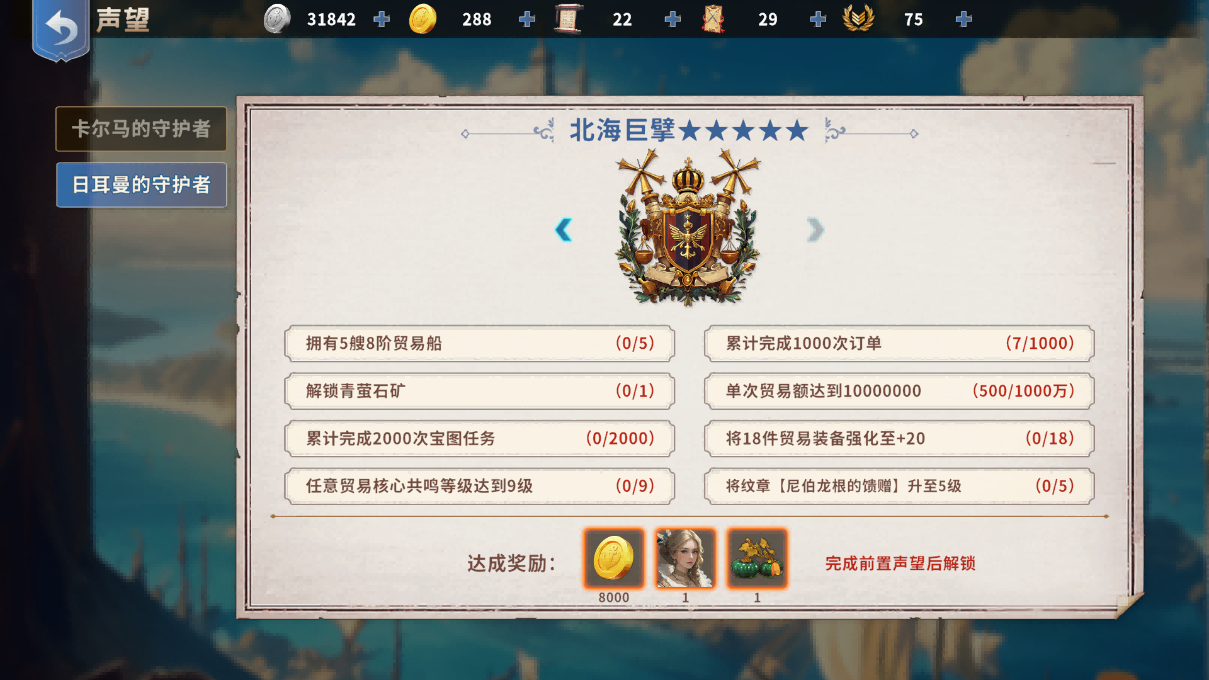The height and width of the screenshot is (680, 1209).
Task: Click the red map icon next to 29
Action: [713, 19]
